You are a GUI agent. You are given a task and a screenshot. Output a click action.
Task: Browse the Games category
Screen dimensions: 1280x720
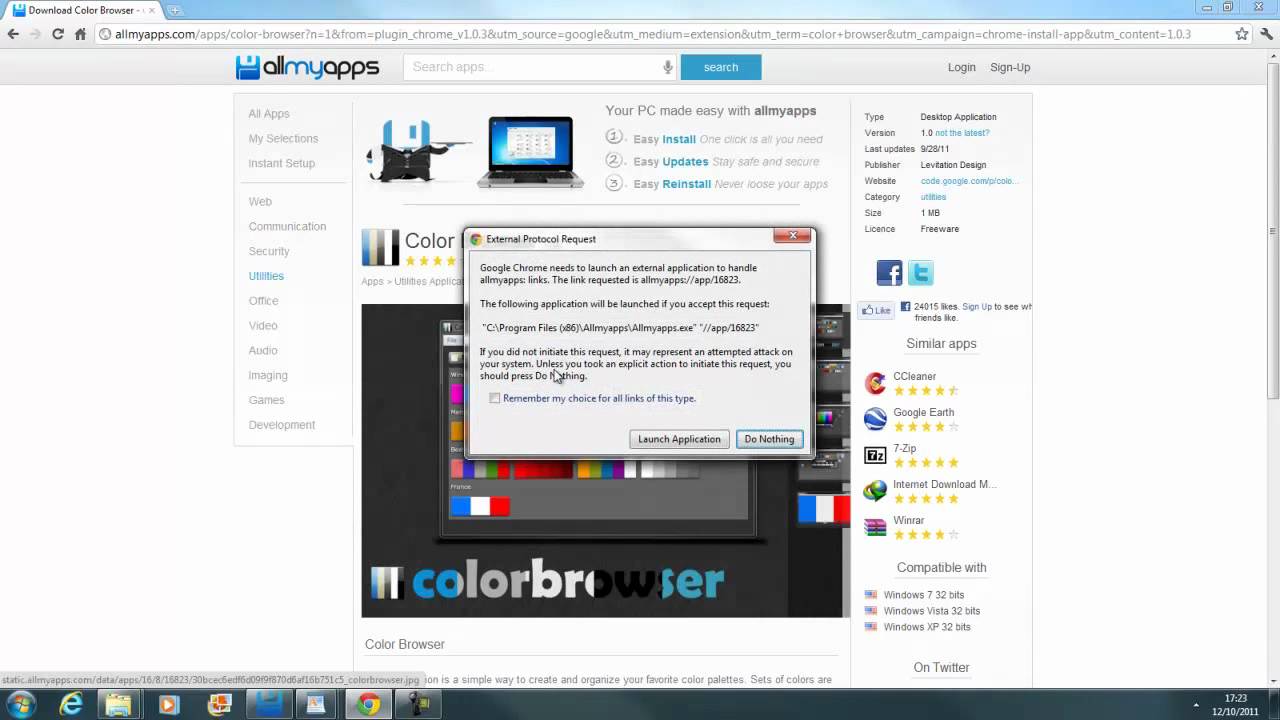(x=267, y=400)
